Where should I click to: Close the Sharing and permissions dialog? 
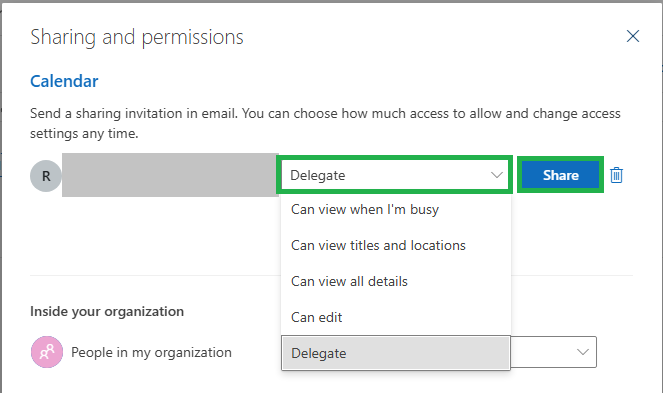pyautogui.click(x=633, y=36)
